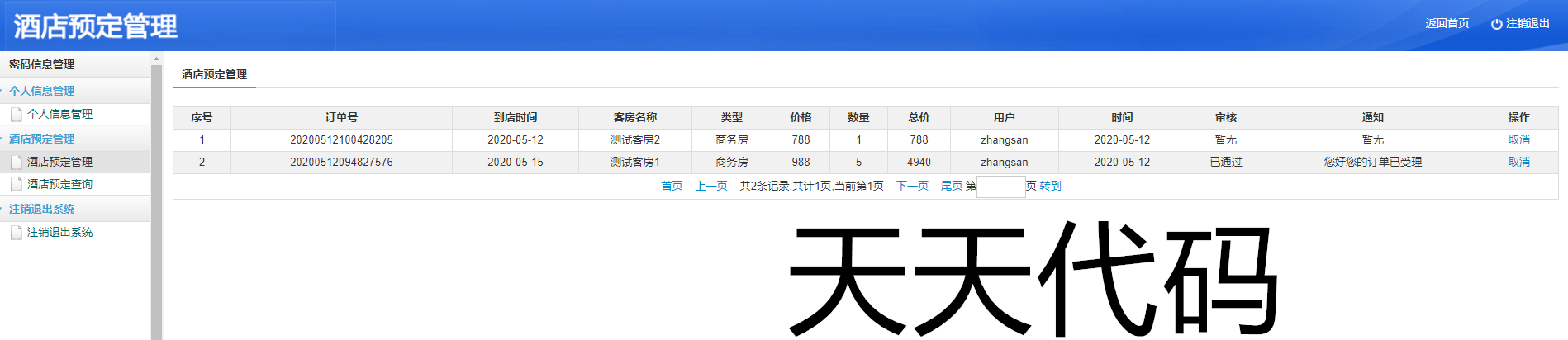The width and height of the screenshot is (1568, 340).
Task: Click the sidebar scroll-up arrow
Action: (x=156, y=59)
